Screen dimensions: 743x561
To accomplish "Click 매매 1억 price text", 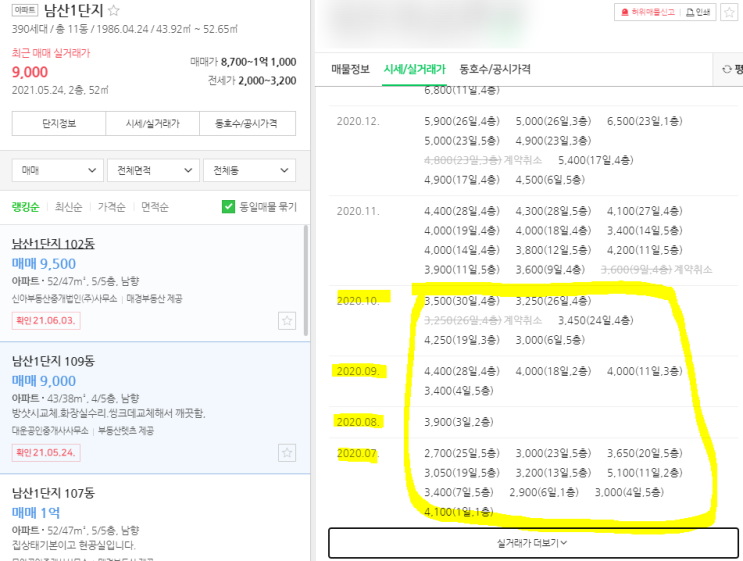I will point(36,513).
